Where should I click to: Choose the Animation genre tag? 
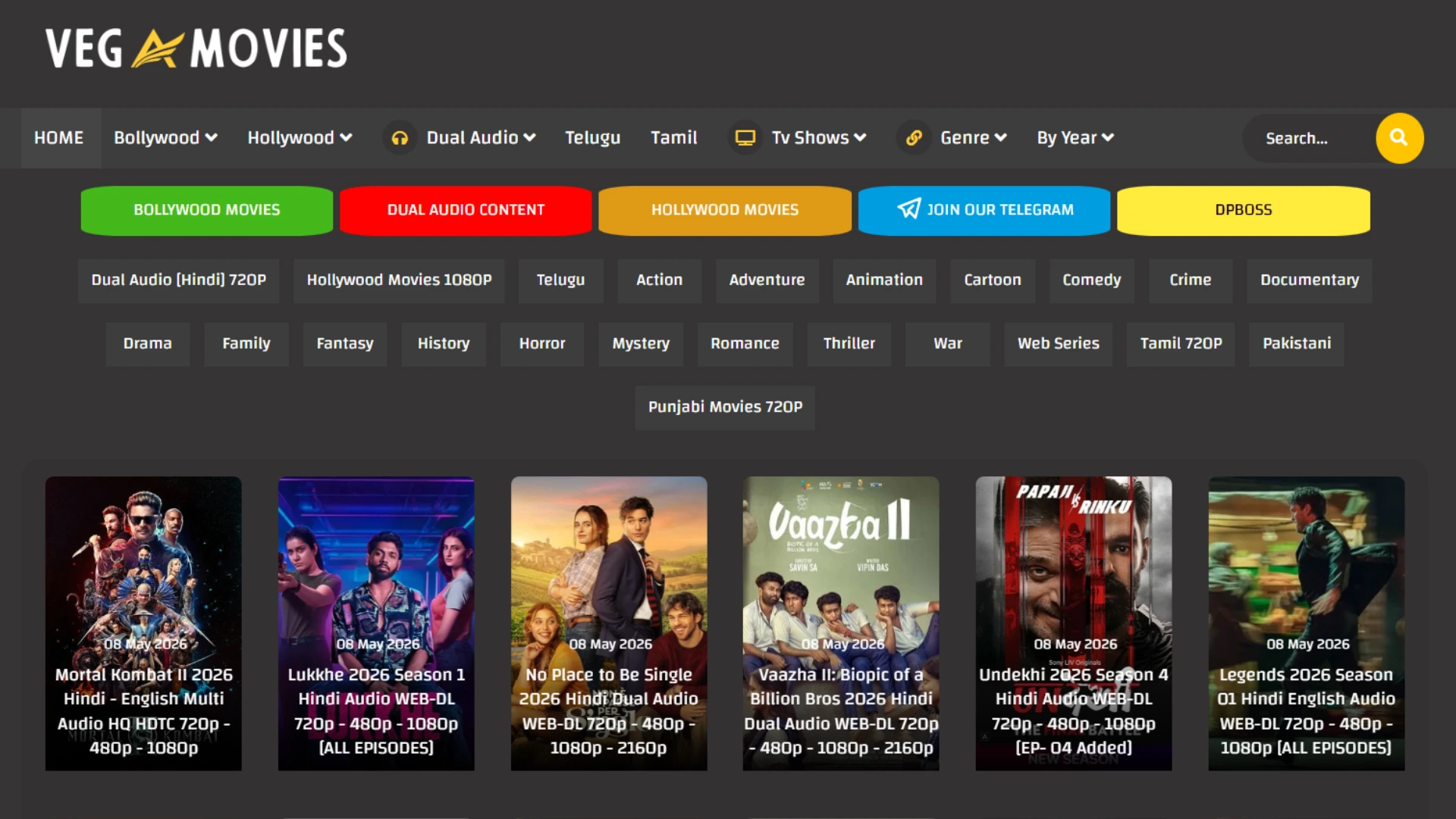tap(884, 281)
